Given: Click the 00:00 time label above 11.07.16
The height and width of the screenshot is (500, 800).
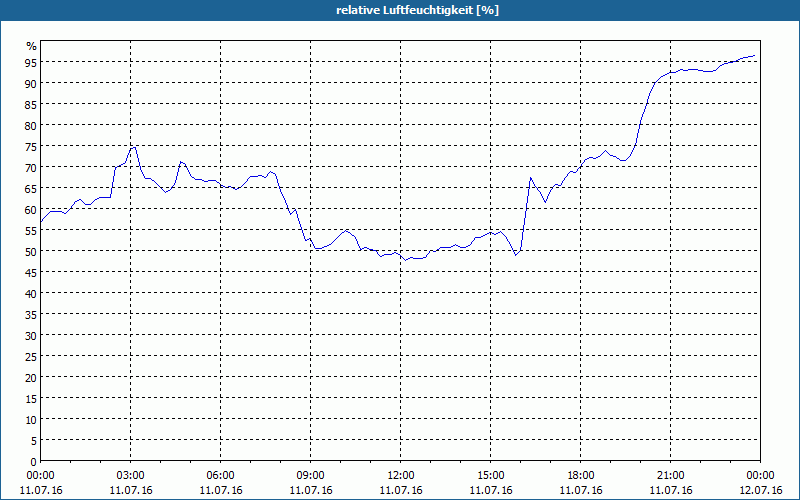Looking at the screenshot, I should point(40,476).
